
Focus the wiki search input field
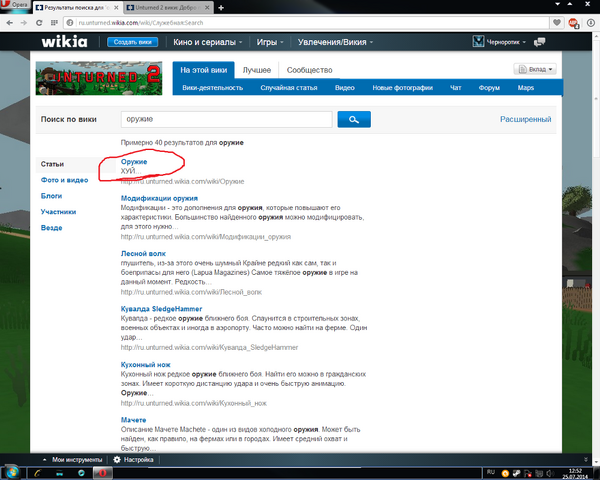(x=227, y=119)
